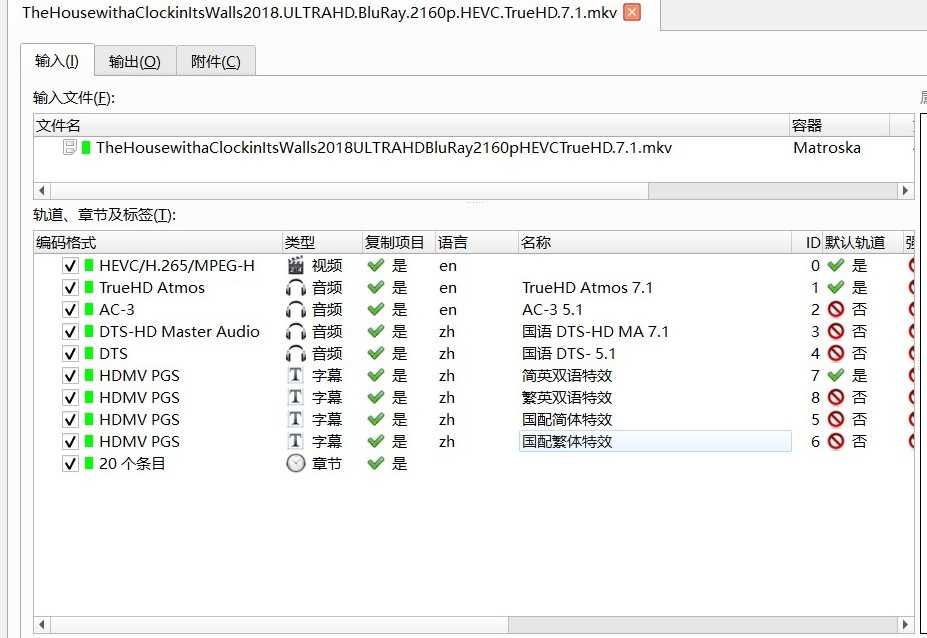Click default-track green check for ID 0
Image resolution: width=927 pixels, height=638 pixels.
[835, 265]
